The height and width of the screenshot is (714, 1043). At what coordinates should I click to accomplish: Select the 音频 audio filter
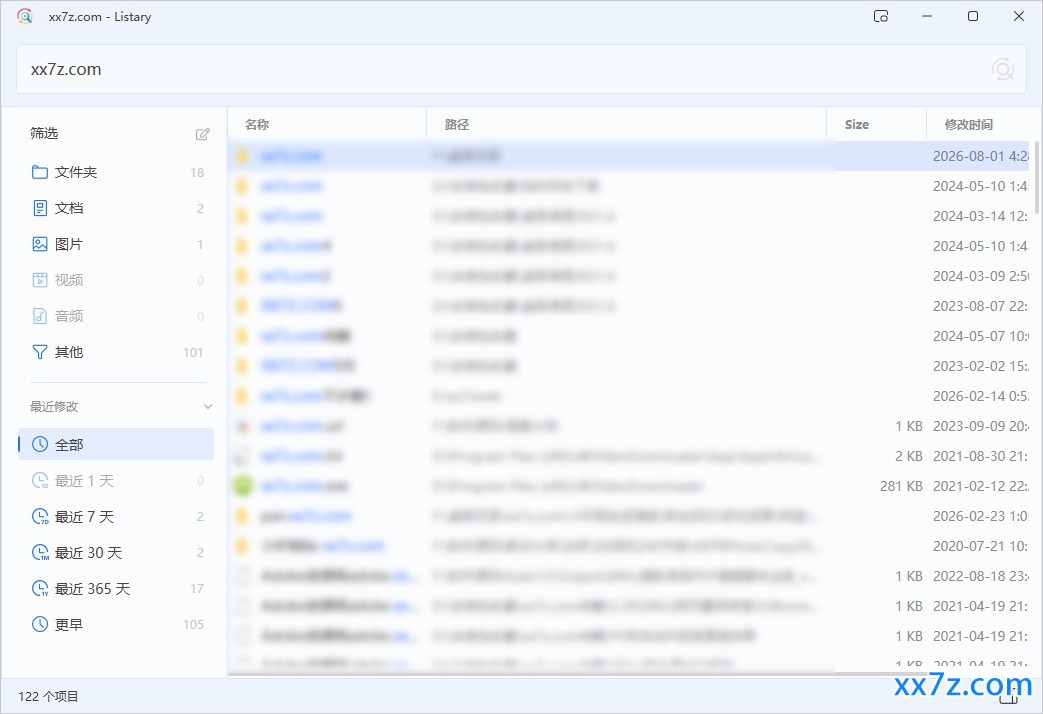click(x=116, y=316)
